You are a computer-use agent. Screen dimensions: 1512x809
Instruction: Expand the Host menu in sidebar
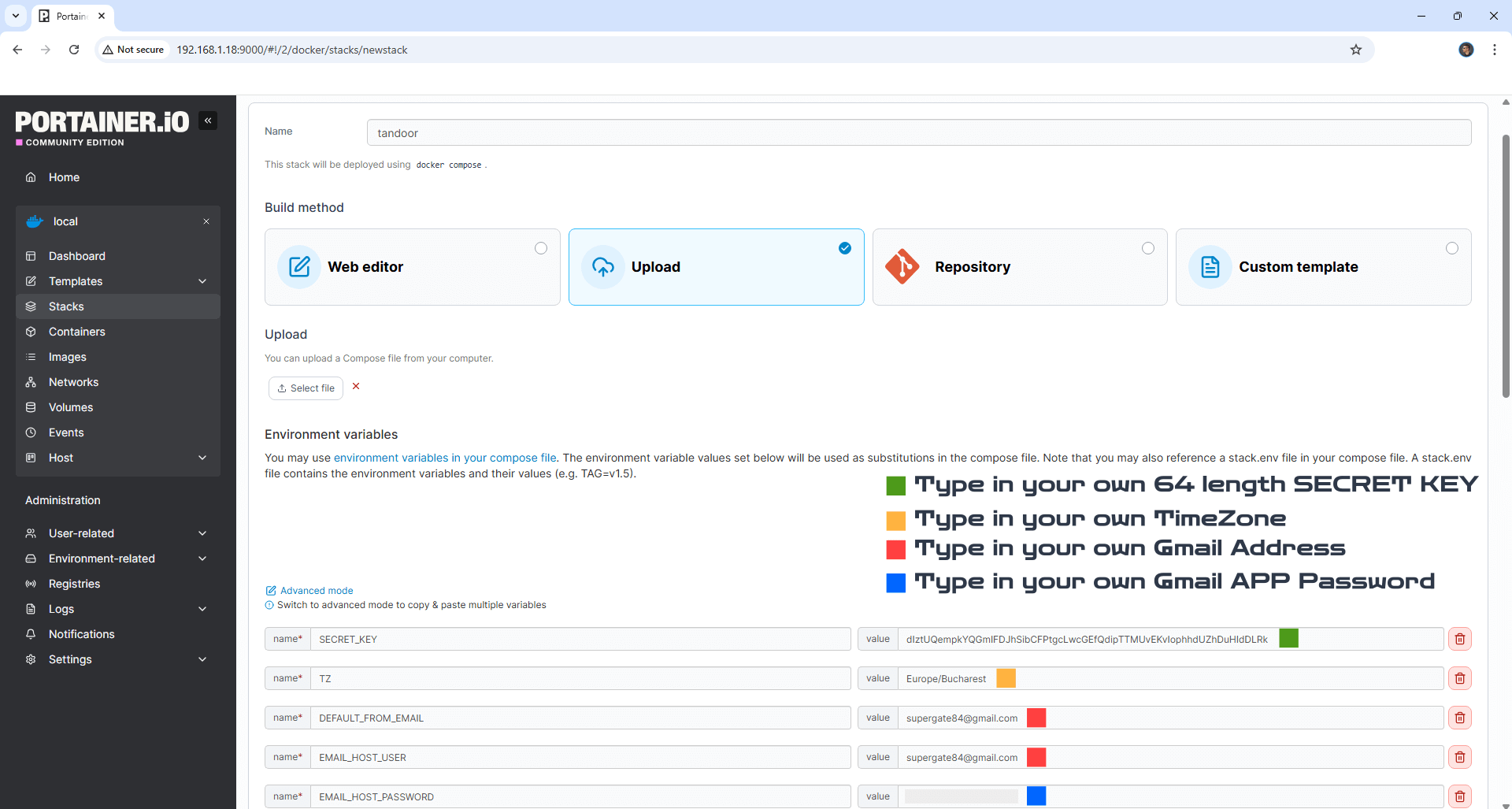202,458
